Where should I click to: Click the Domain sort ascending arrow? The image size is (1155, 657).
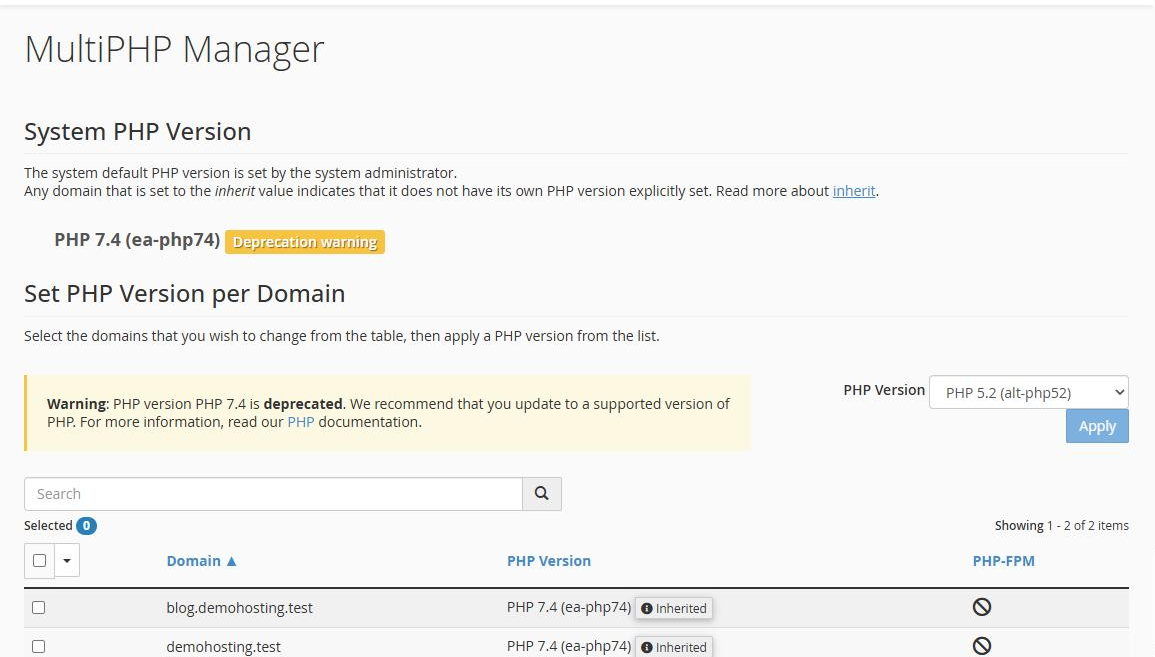(231, 561)
